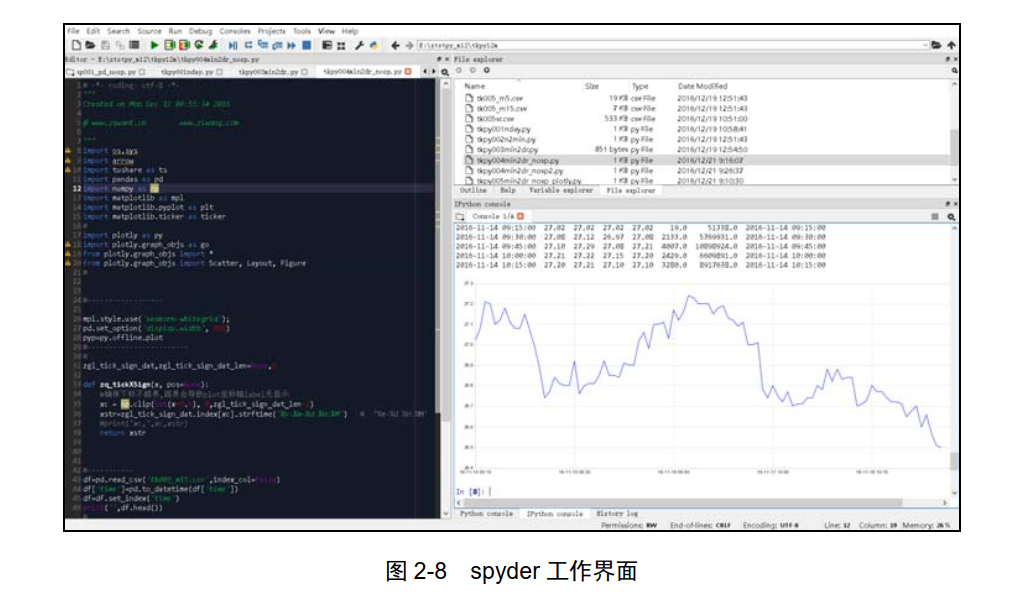The width and height of the screenshot is (1022, 597).
Task: Click Browse working directory folder icon
Action: pos(936,45)
